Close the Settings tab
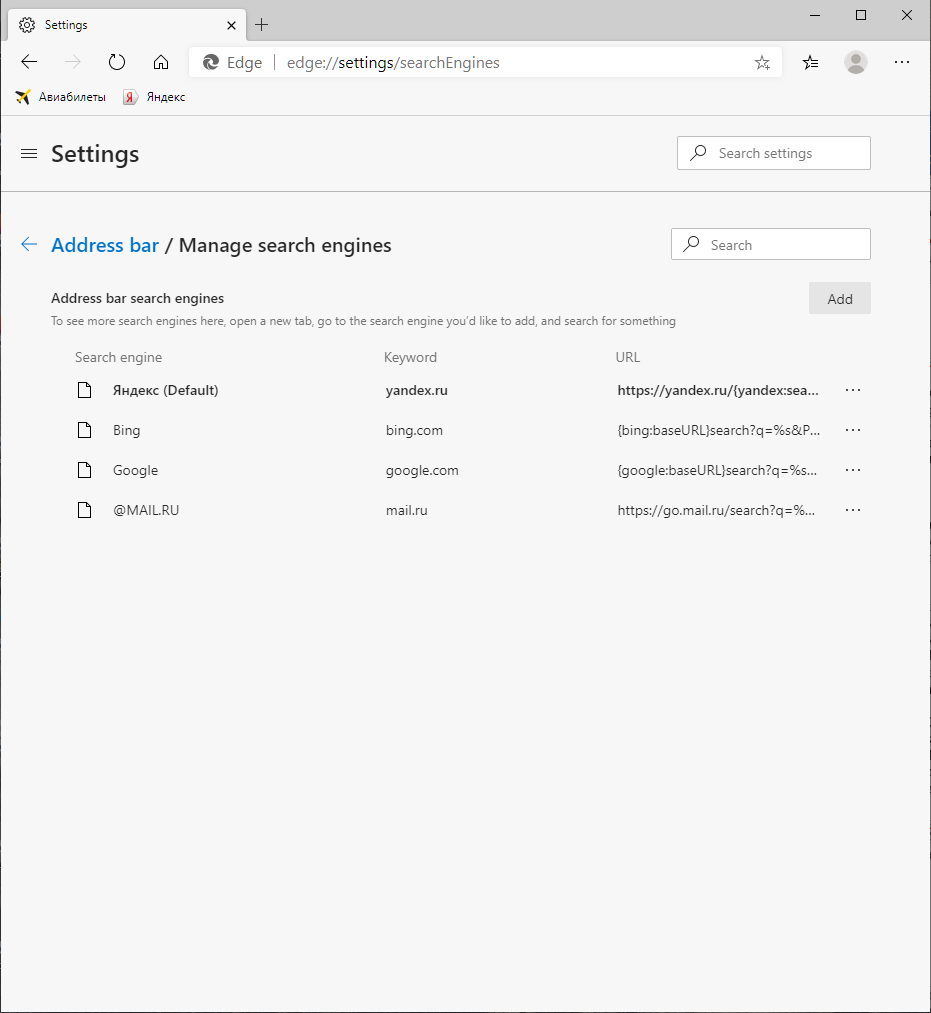 click(231, 25)
